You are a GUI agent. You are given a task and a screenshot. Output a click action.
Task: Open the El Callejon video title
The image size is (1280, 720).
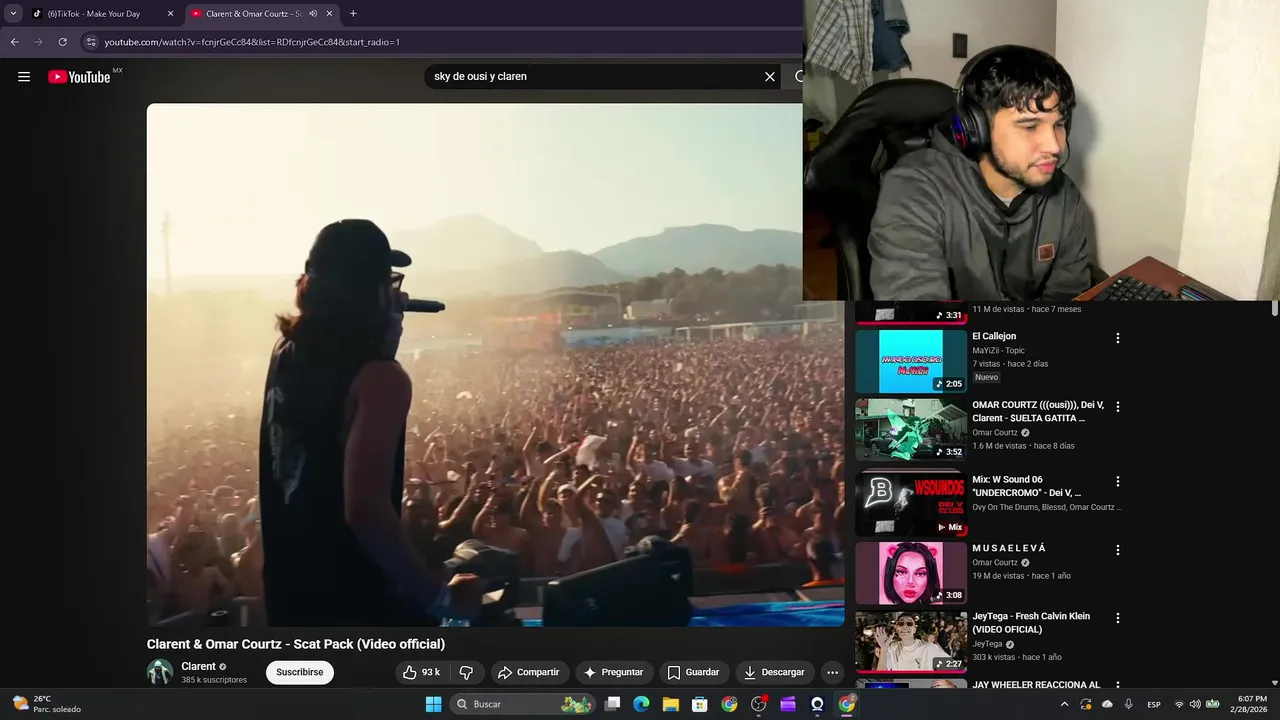[994, 336]
